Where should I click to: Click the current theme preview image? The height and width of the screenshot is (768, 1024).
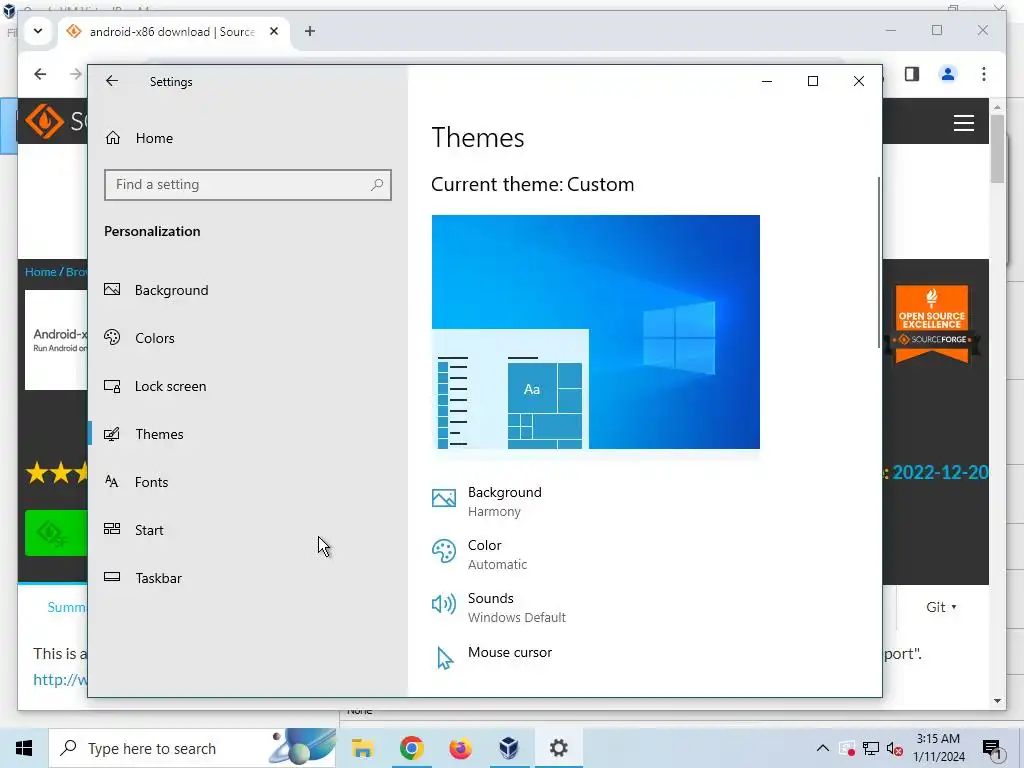596,332
